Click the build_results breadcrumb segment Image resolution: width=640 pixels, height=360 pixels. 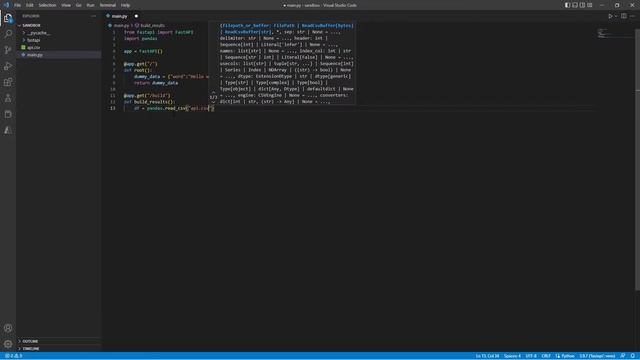(152, 25)
